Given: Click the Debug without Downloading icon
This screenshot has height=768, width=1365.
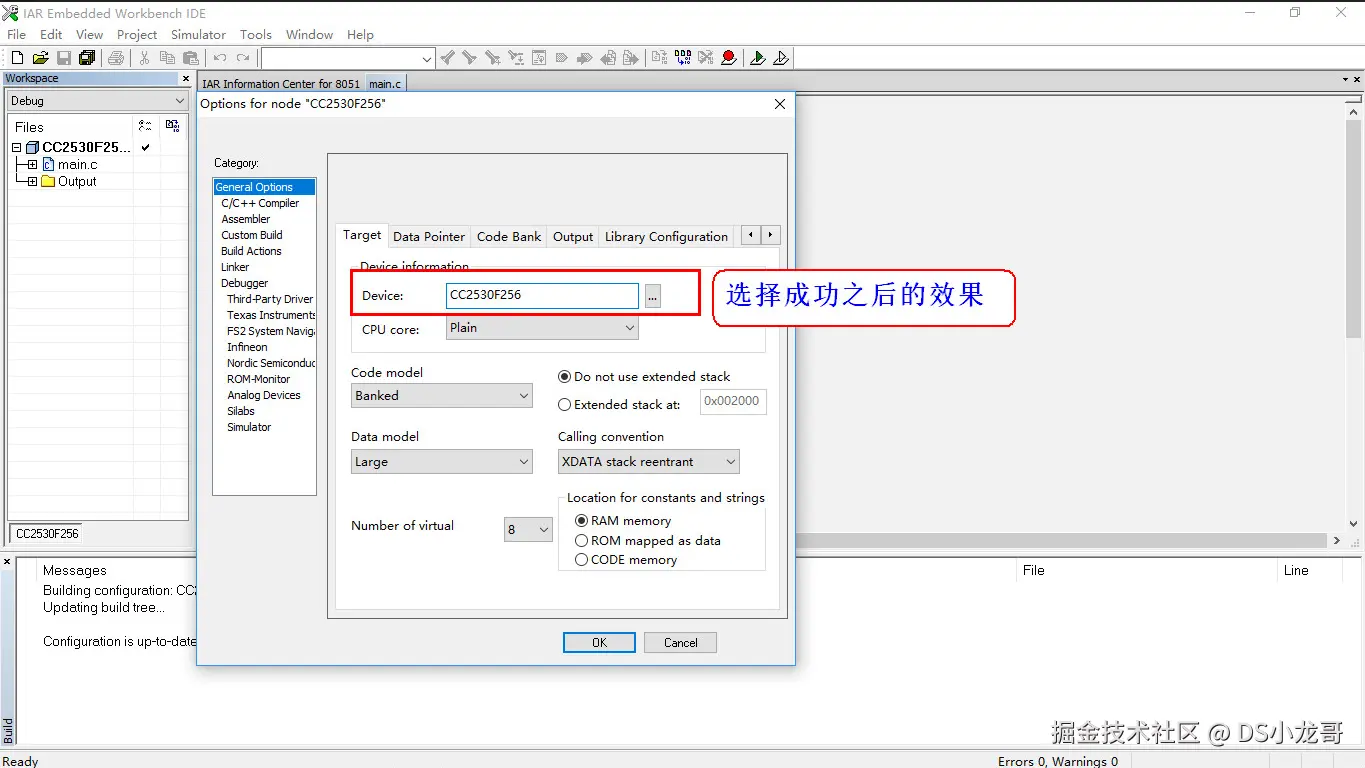Looking at the screenshot, I should 781,58.
